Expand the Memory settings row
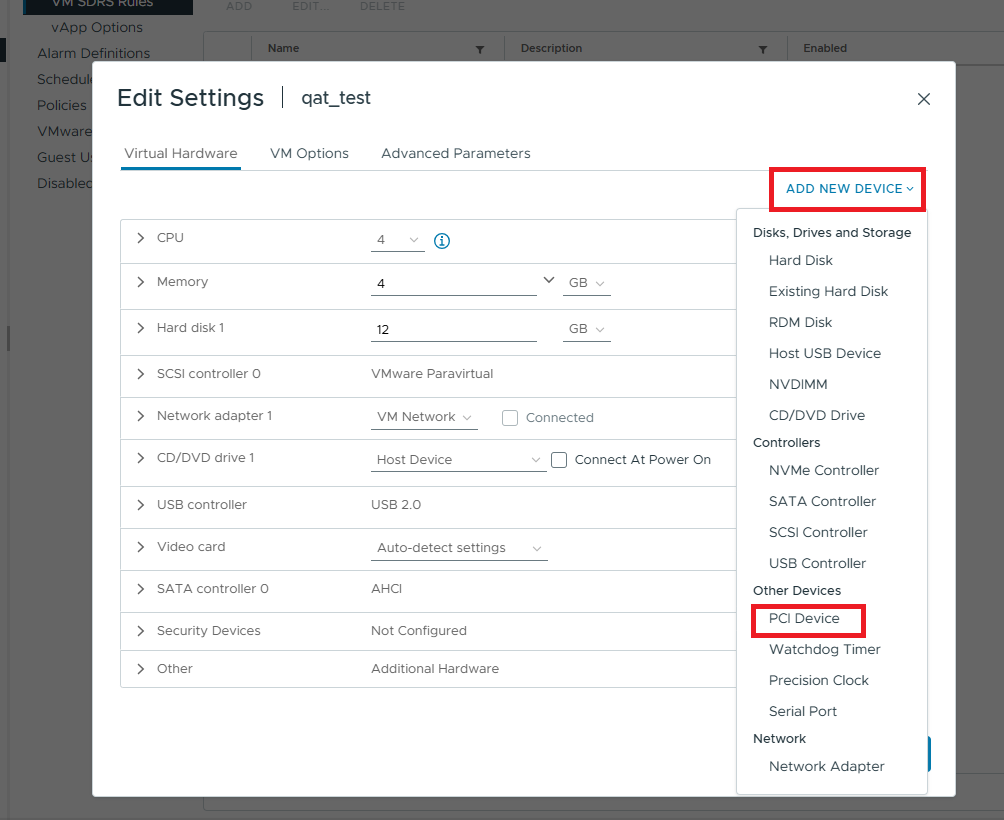The width and height of the screenshot is (1004, 820). [x=141, y=282]
